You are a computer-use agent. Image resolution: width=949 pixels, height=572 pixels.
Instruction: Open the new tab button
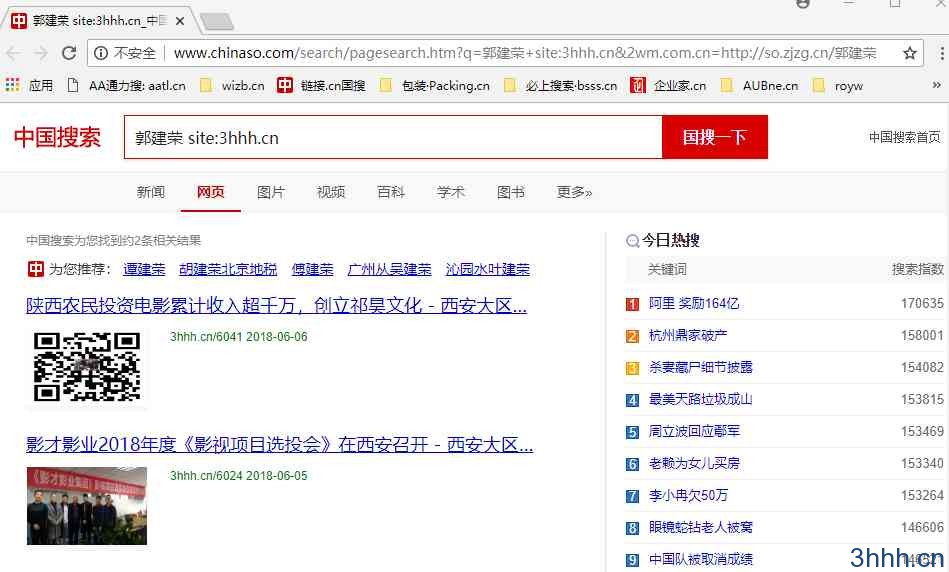coord(216,21)
